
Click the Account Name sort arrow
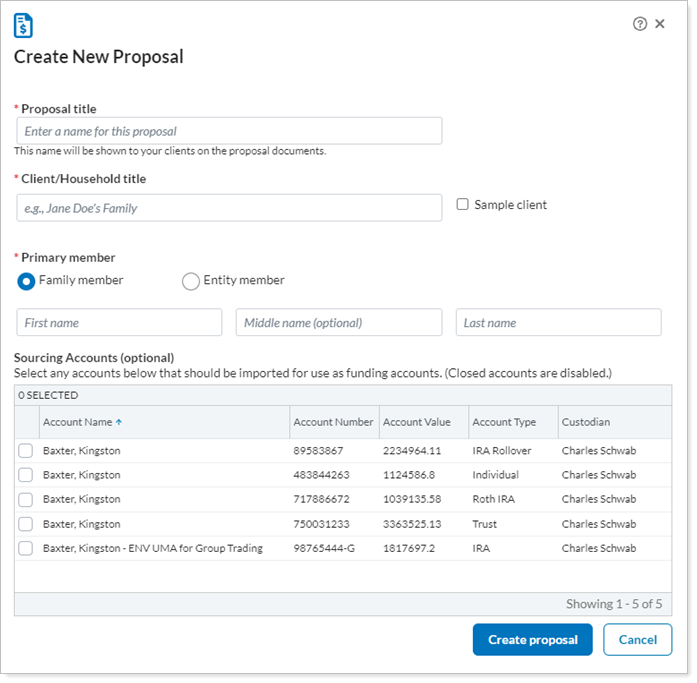pos(119,423)
